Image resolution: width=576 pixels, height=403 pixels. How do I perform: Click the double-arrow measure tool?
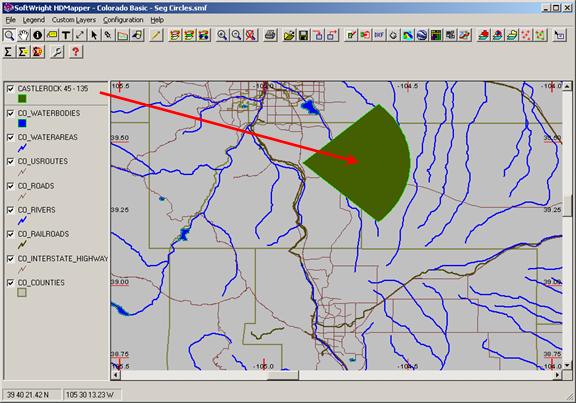pos(80,35)
